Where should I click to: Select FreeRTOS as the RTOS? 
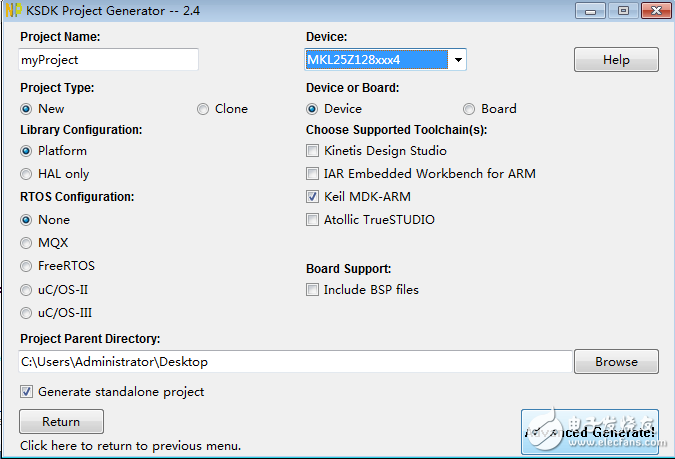click(26, 266)
